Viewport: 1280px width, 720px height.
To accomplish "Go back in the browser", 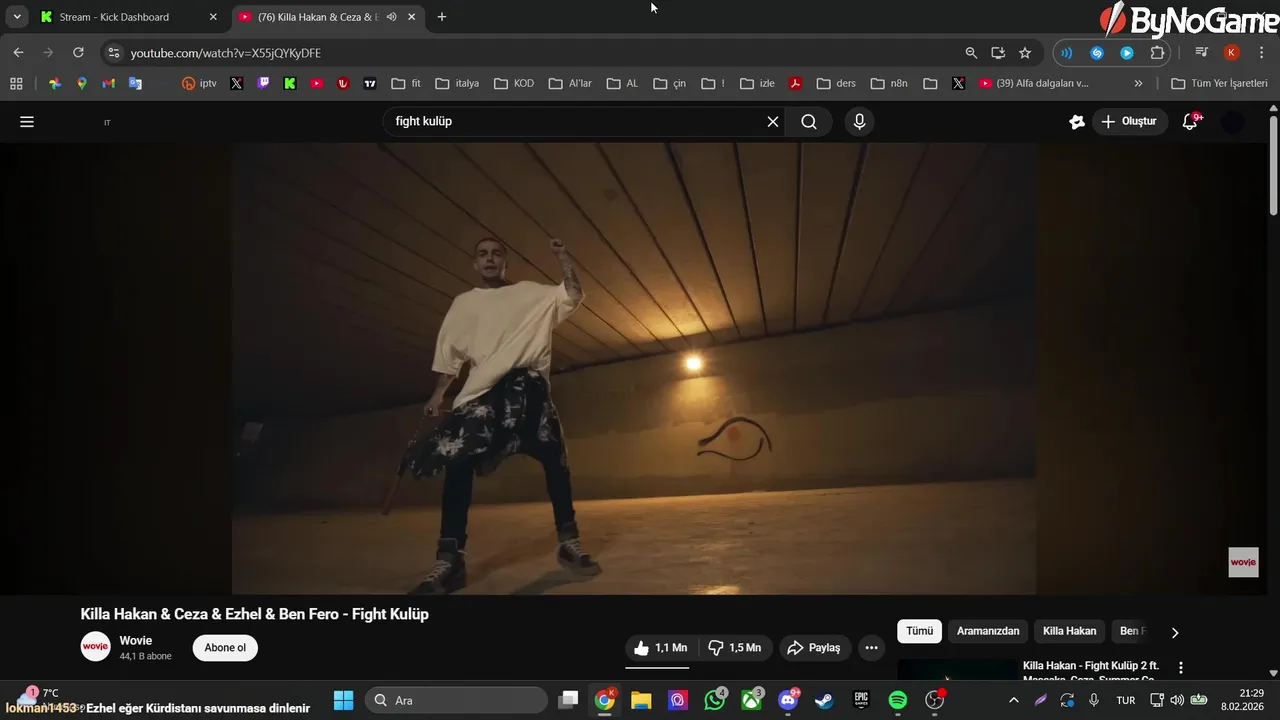I will tap(18, 53).
